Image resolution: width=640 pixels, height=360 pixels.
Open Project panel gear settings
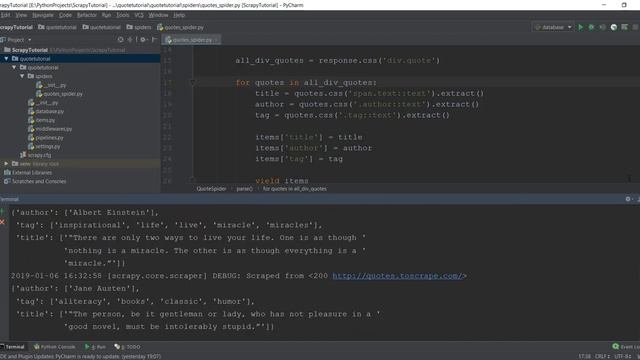point(143,40)
